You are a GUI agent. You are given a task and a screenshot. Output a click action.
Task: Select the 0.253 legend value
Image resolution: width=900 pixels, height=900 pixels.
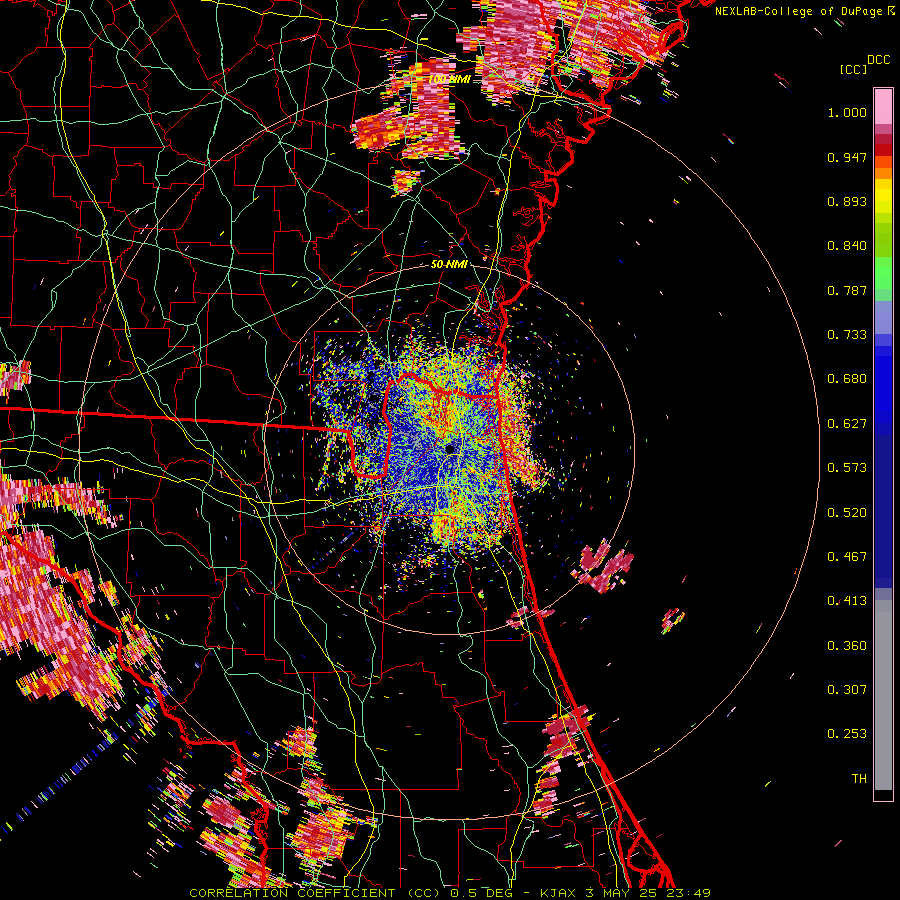pos(847,734)
